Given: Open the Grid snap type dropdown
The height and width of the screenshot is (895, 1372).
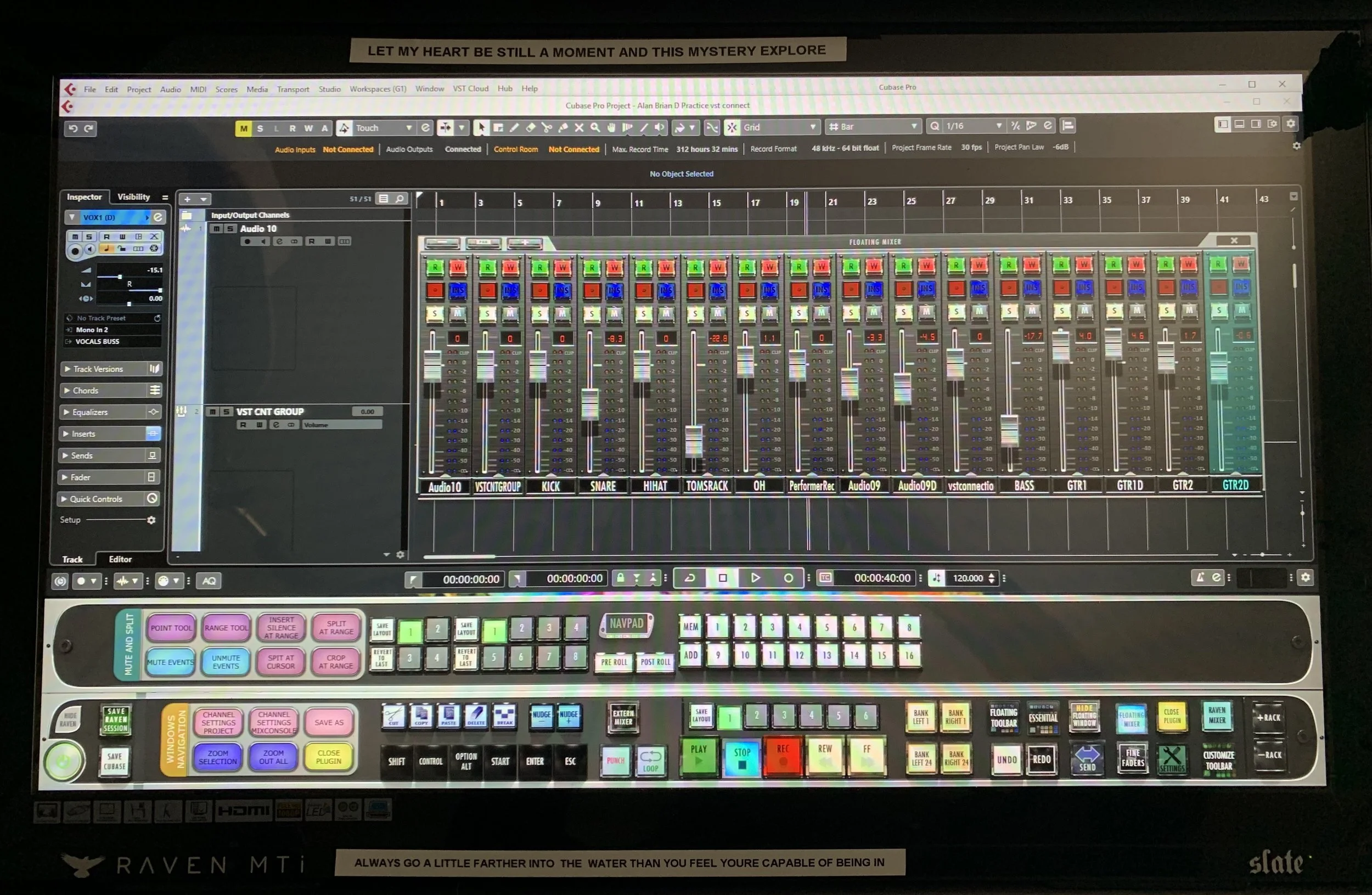Looking at the screenshot, I should 779,127.
